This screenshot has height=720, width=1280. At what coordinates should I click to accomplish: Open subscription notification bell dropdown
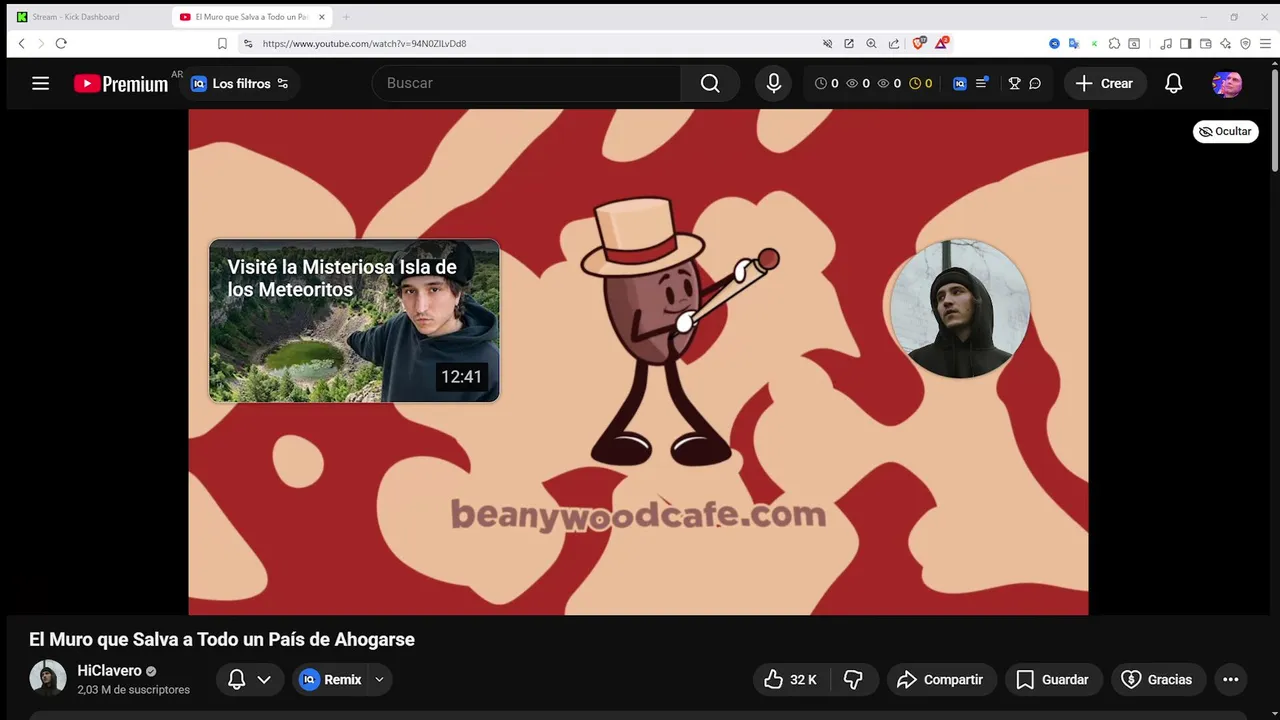(x=249, y=679)
